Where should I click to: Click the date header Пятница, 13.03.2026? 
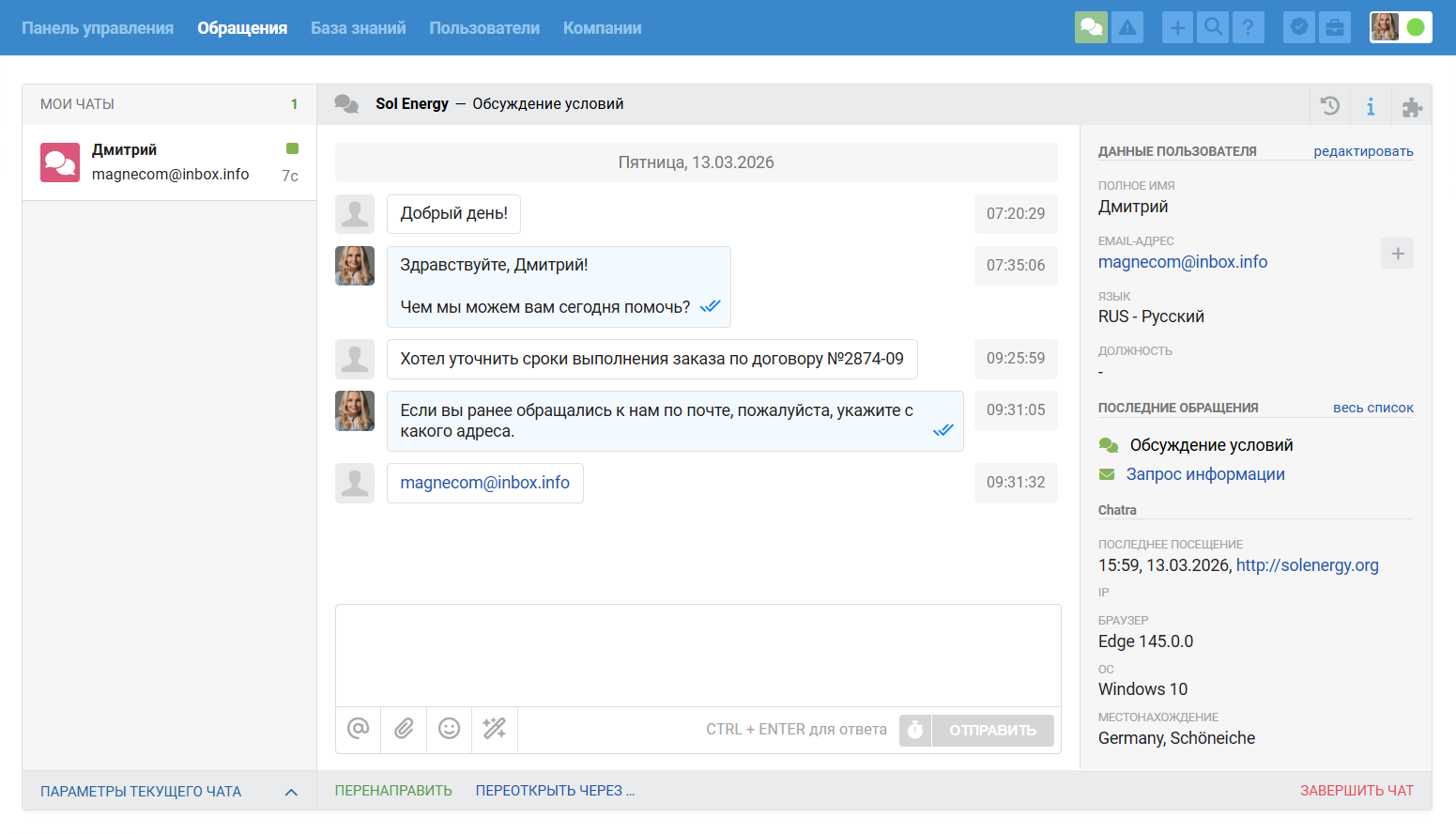pyautogui.click(x=696, y=162)
